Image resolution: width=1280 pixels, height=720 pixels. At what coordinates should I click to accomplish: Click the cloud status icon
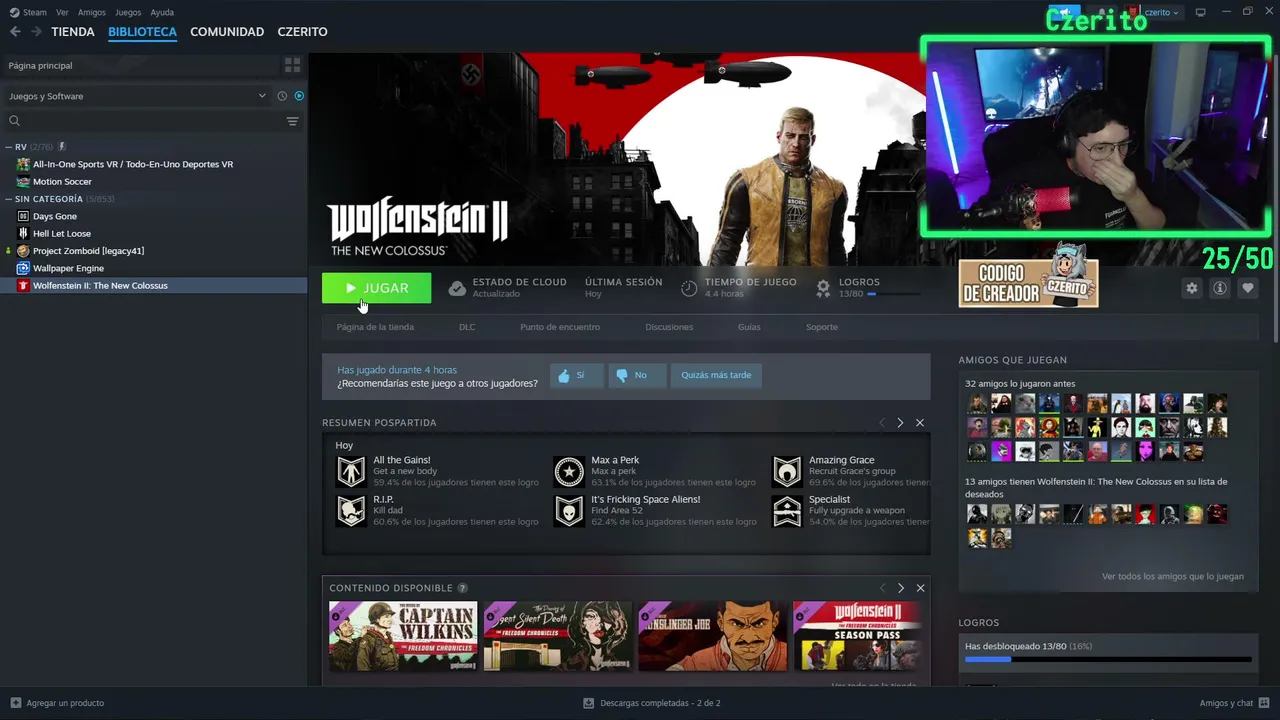(457, 288)
